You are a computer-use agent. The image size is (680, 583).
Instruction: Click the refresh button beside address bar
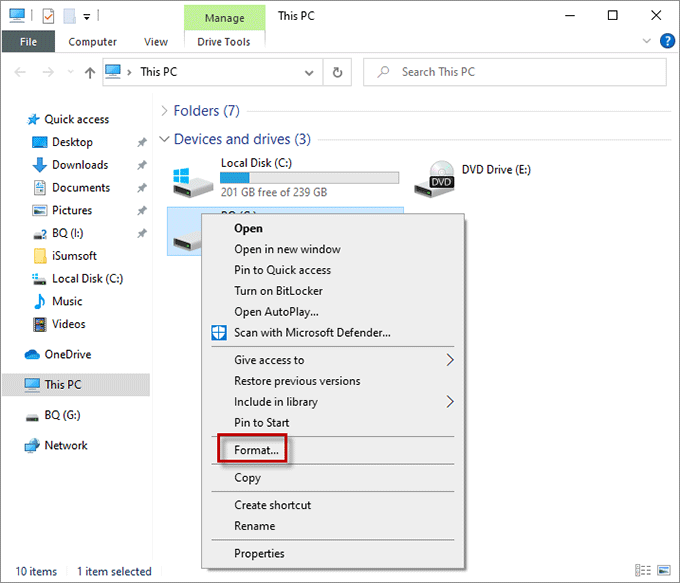coord(337,72)
